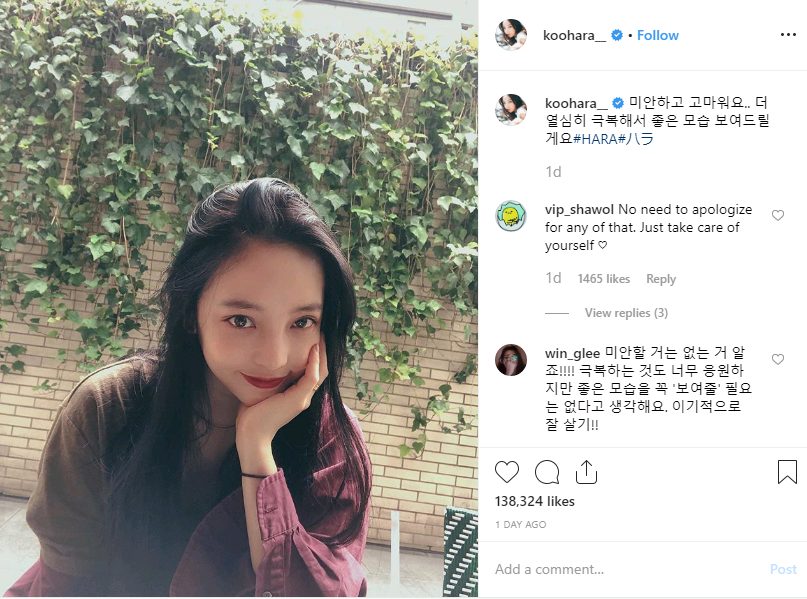The image size is (807, 599).
Task: Save post with the bookmark icon
Action: click(787, 471)
